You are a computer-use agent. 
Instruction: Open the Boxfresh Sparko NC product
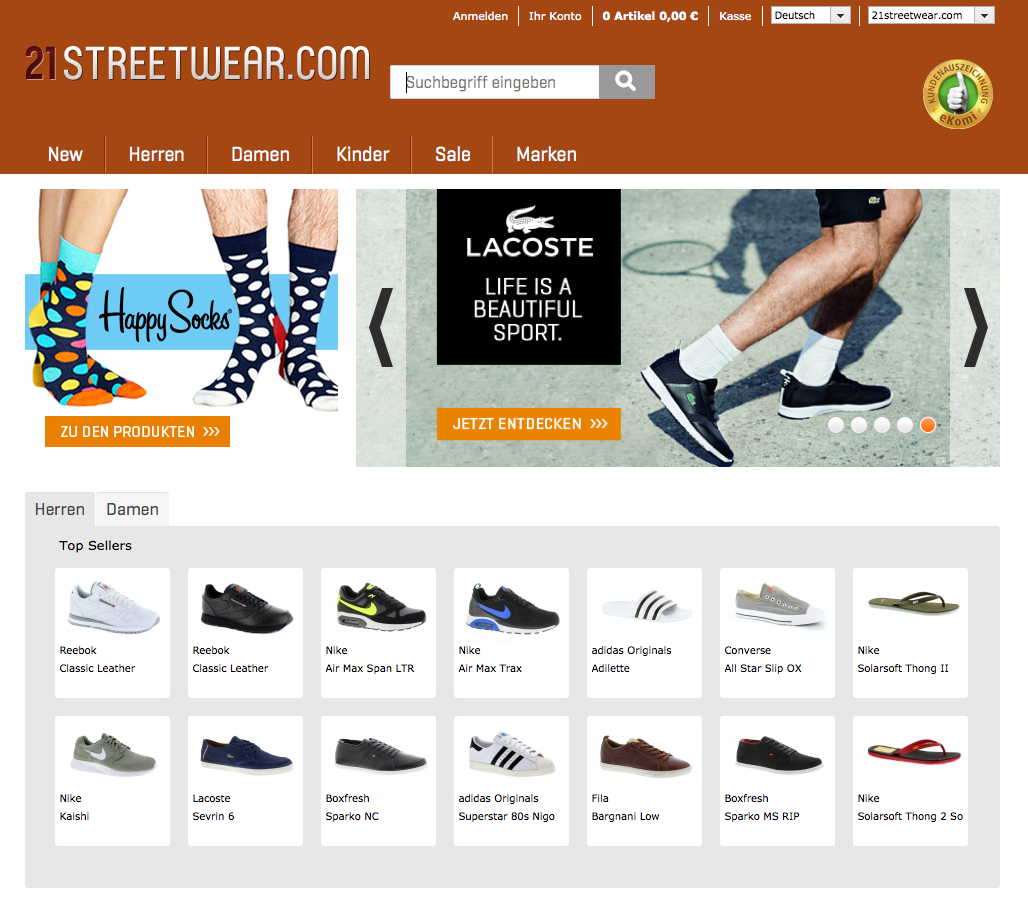click(x=378, y=781)
